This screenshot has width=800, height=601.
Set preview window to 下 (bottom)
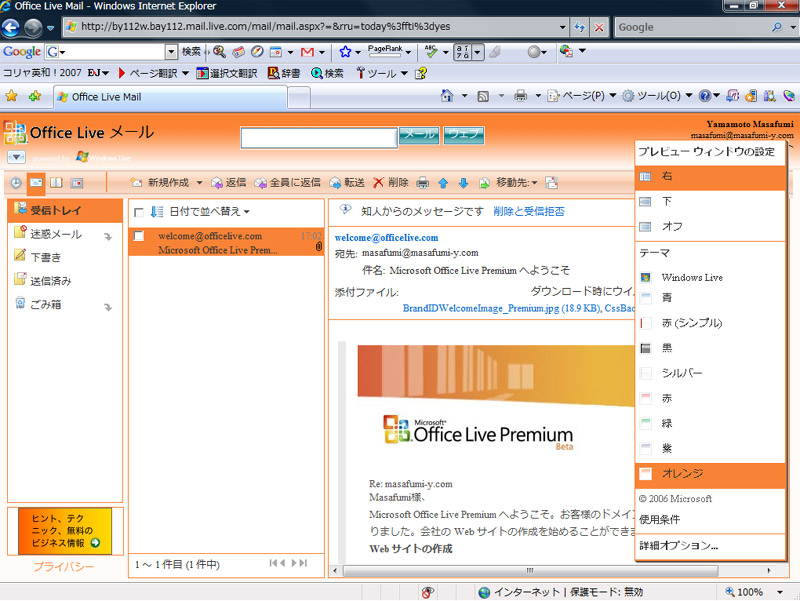(710, 202)
